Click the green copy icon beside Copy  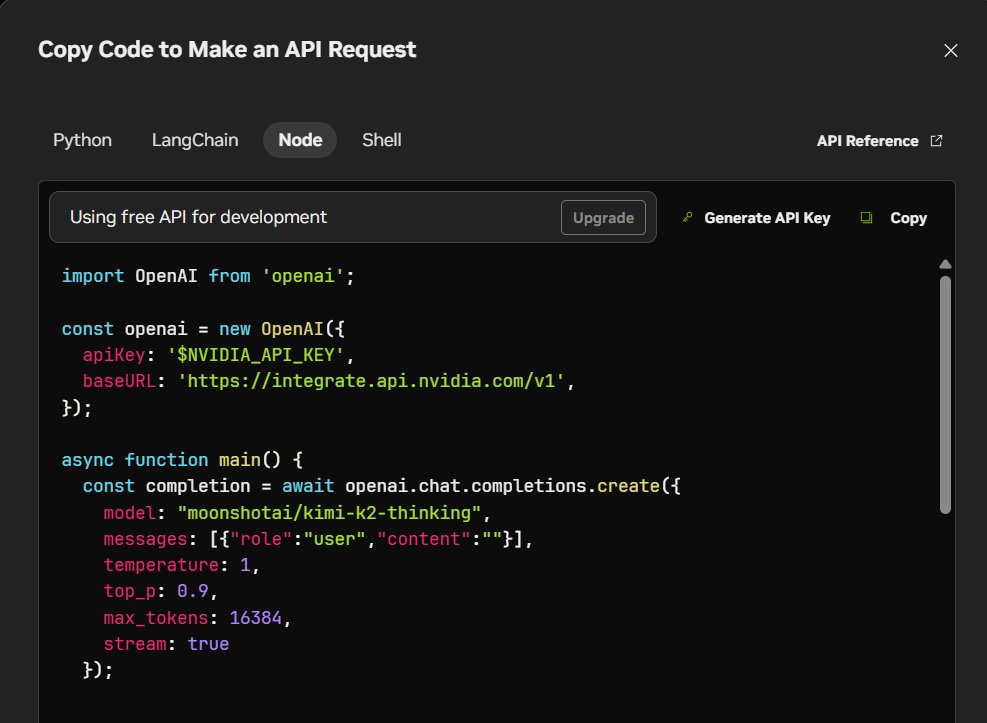[x=865, y=217]
